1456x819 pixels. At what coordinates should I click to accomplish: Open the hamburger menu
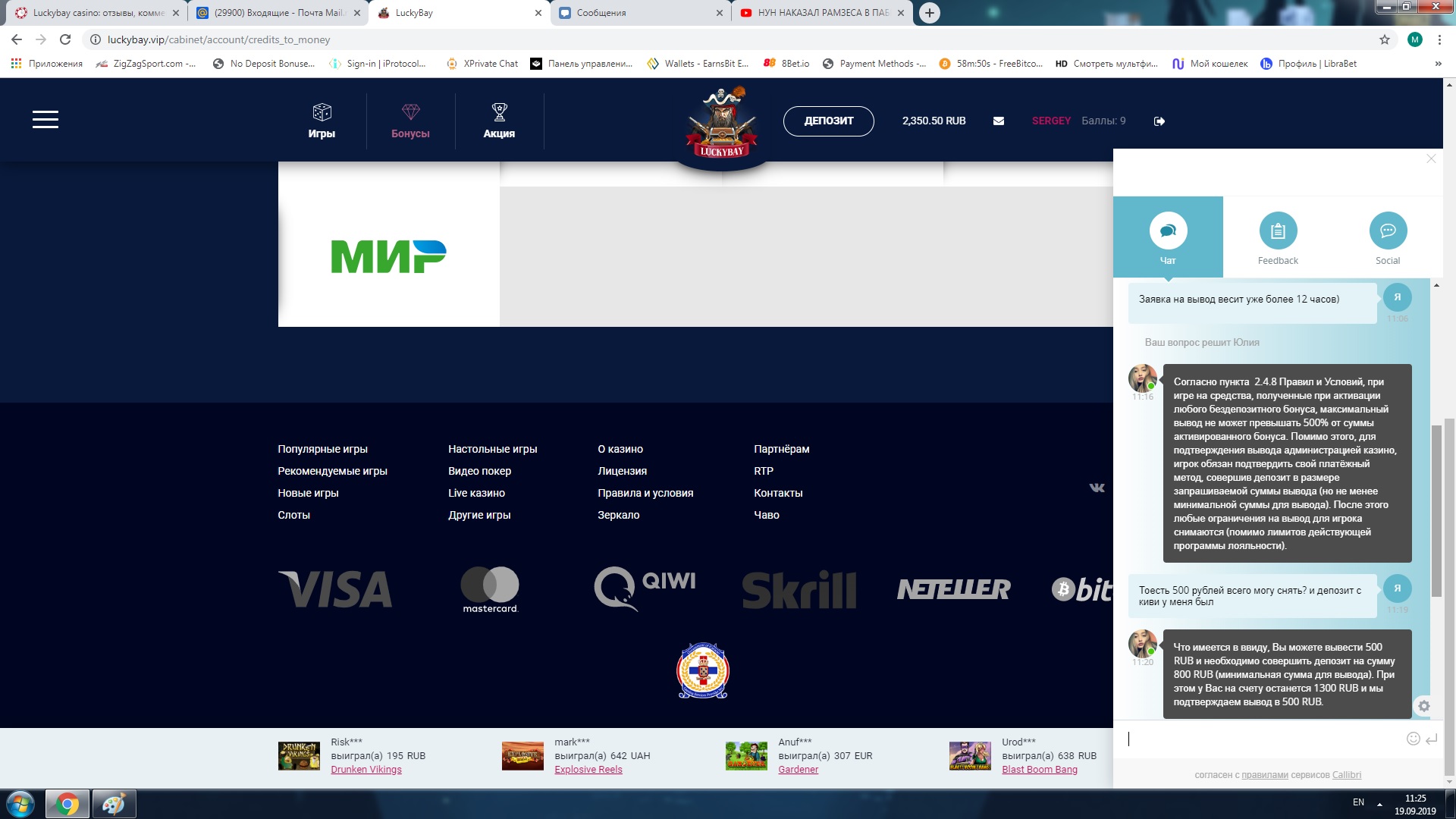tap(45, 119)
